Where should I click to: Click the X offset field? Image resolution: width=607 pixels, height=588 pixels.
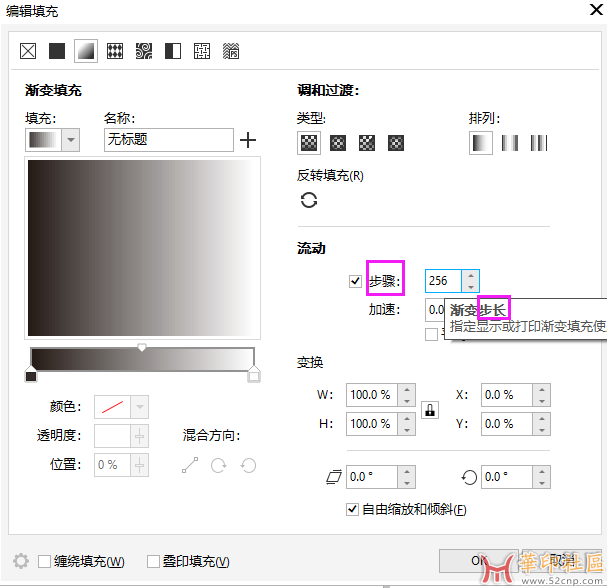(507, 395)
